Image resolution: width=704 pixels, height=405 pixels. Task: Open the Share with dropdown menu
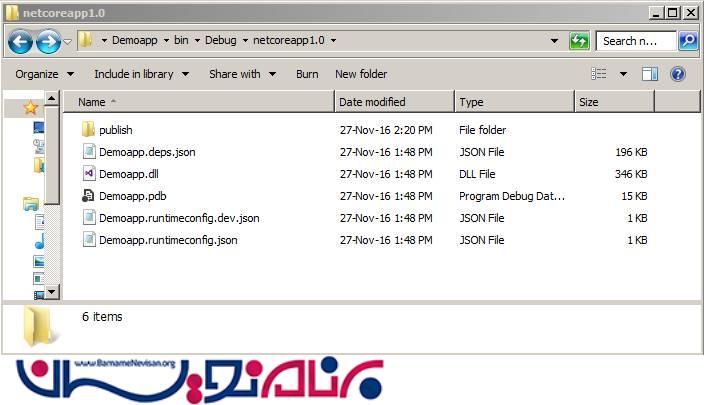[241, 74]
